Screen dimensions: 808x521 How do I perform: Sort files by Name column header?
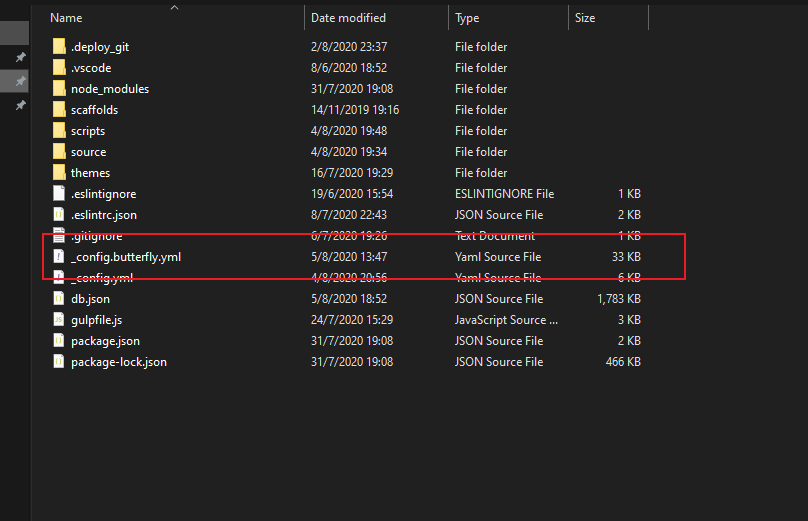pos(66,18)
